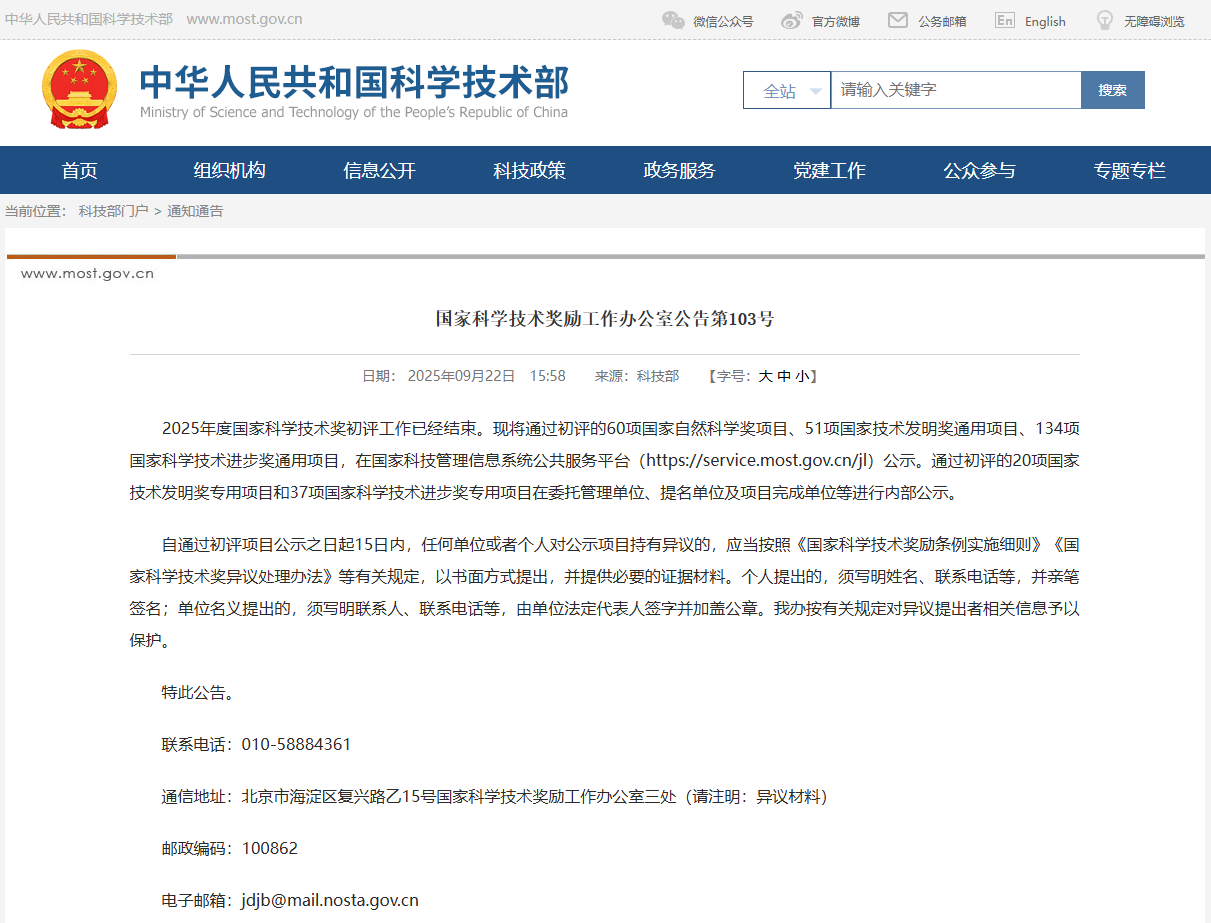This screenshot has width=1211, height=923.
Task: Open the 科技政策 navigation menu
Action: pos(529,170)
